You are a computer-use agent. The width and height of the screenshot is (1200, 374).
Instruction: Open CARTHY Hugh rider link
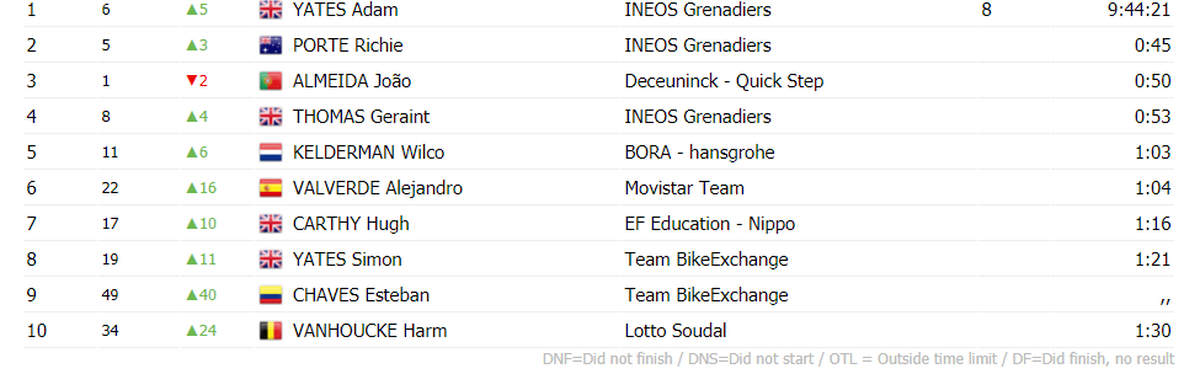point(351,224)
